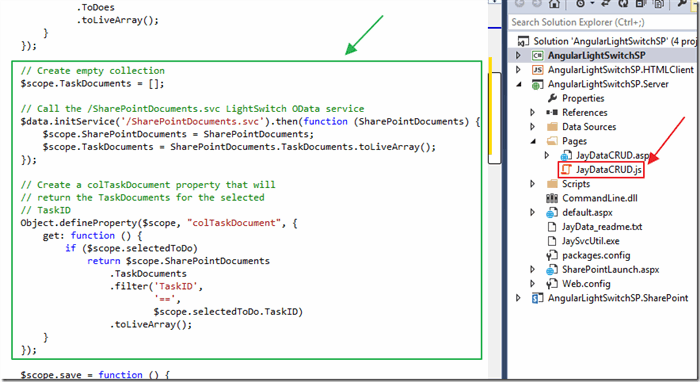Click the Properties wrench toolbar icon

click(683, 4)
